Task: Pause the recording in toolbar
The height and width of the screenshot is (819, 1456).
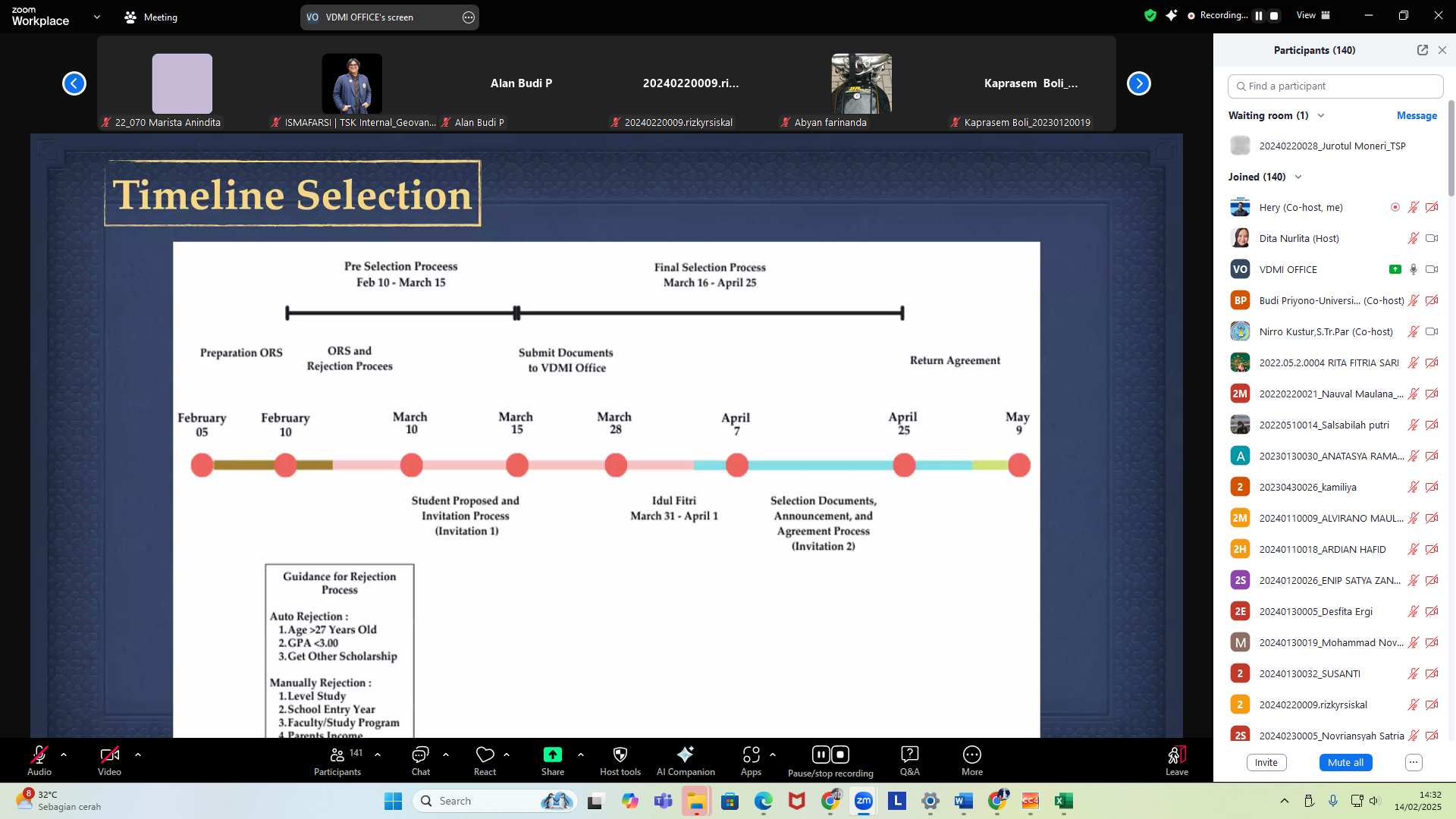Action: 821,755
